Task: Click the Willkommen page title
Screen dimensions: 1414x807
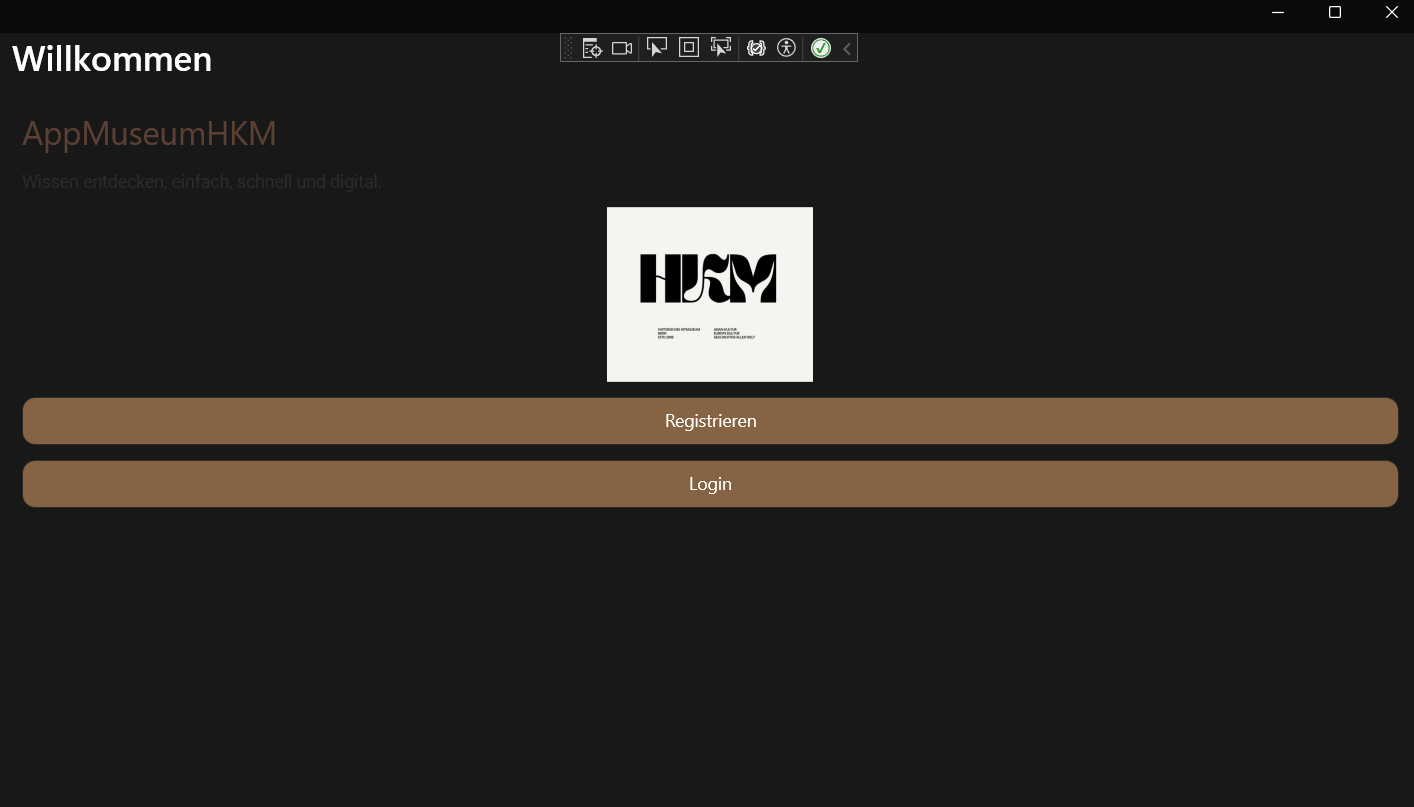Action: (112, 59)
